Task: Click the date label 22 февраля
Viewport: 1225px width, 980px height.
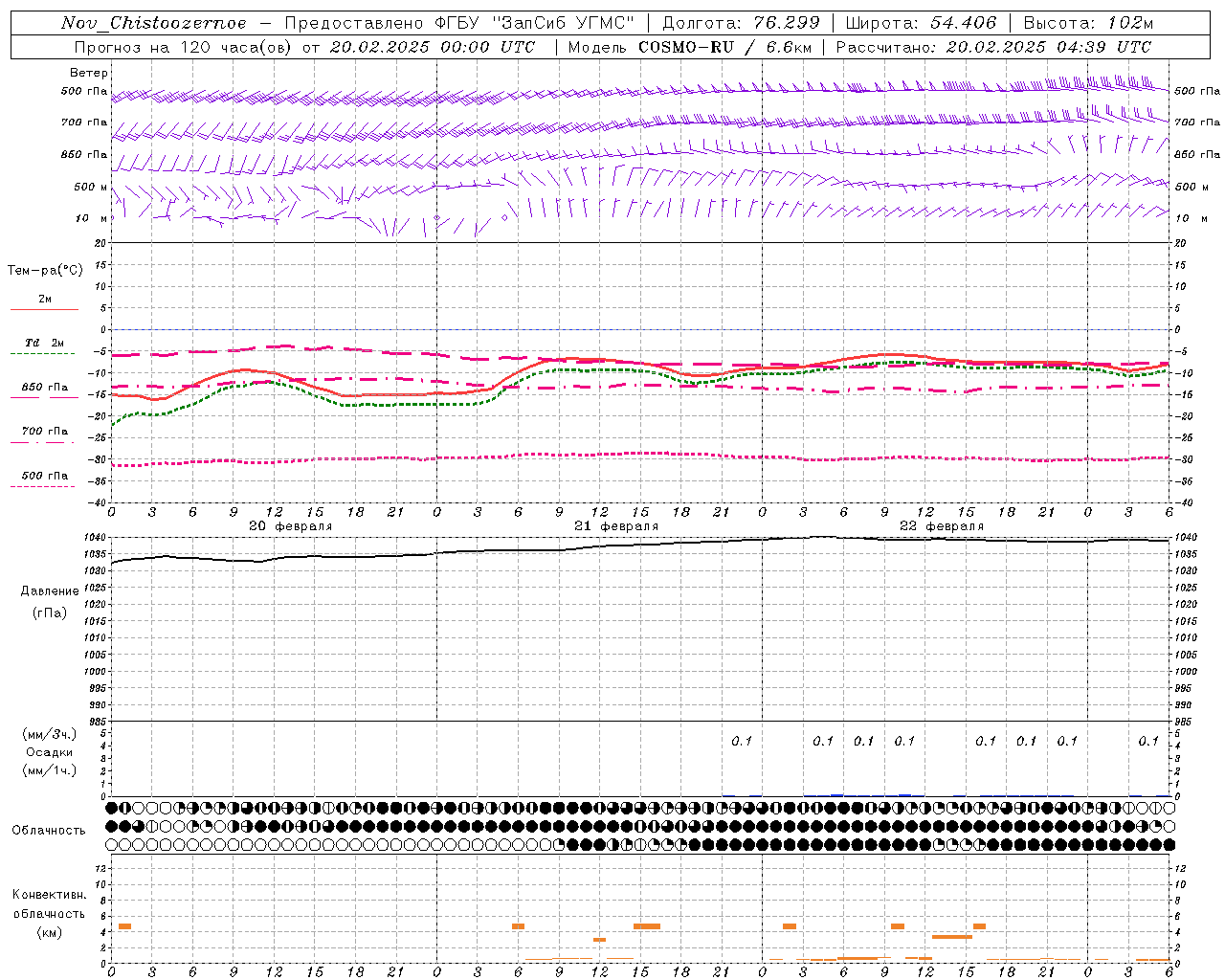Action: pos(942,526)
